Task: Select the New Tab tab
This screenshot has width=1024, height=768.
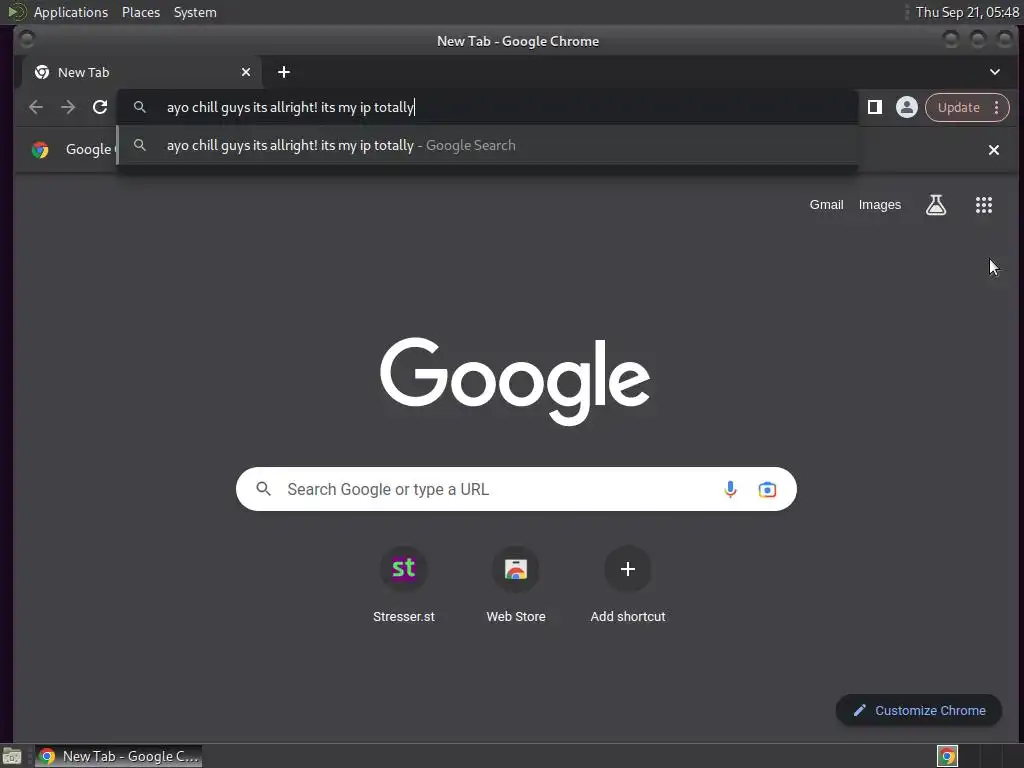Action: click(x=142, y=72)
